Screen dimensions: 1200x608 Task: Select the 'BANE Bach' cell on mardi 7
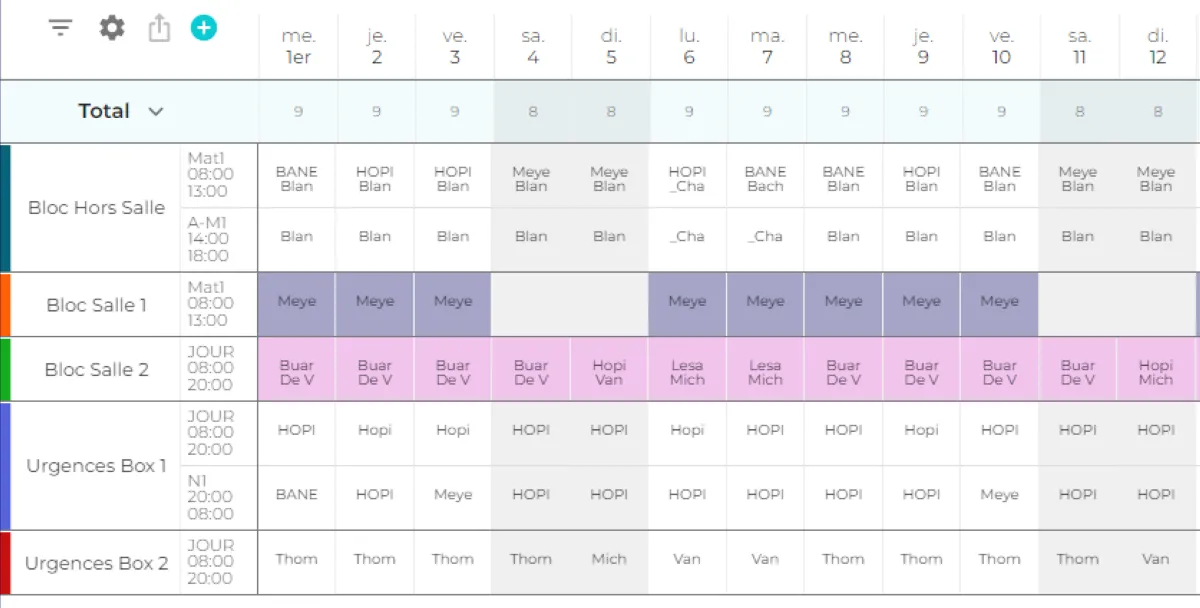(x=766, y=179)
